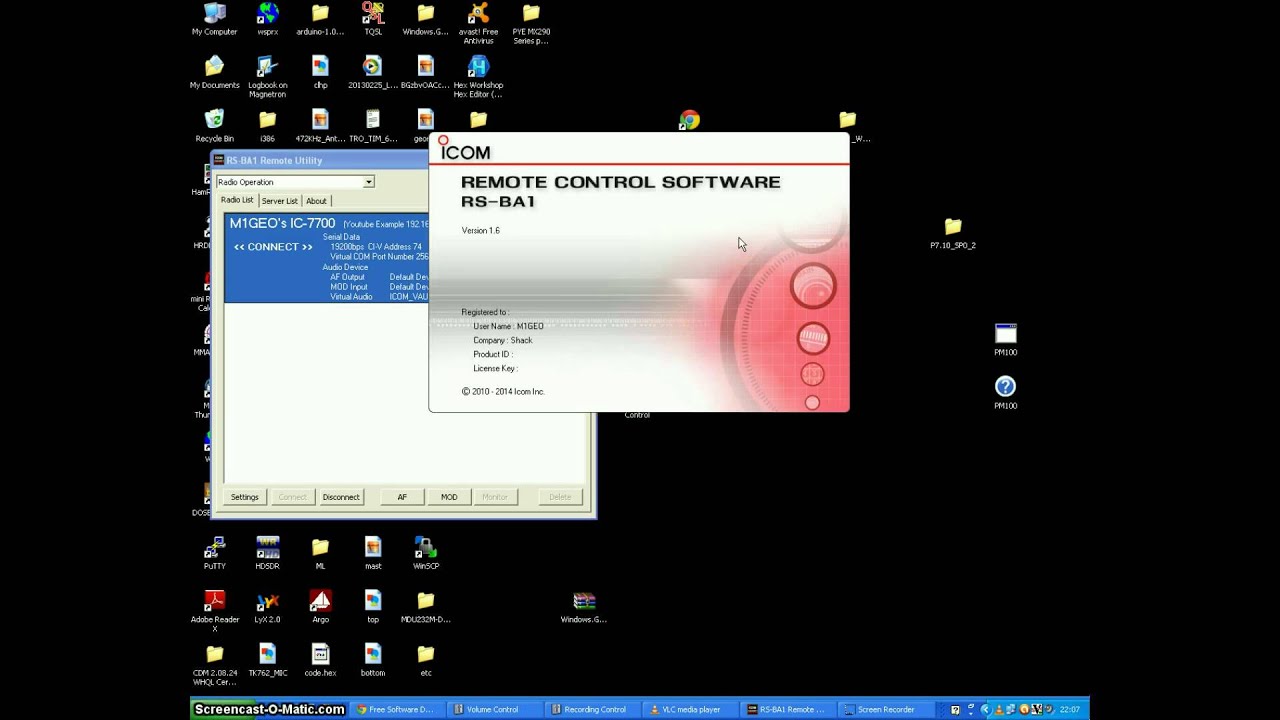
Task: Click the ICOM splash screen logo
Action: (464, 149)
